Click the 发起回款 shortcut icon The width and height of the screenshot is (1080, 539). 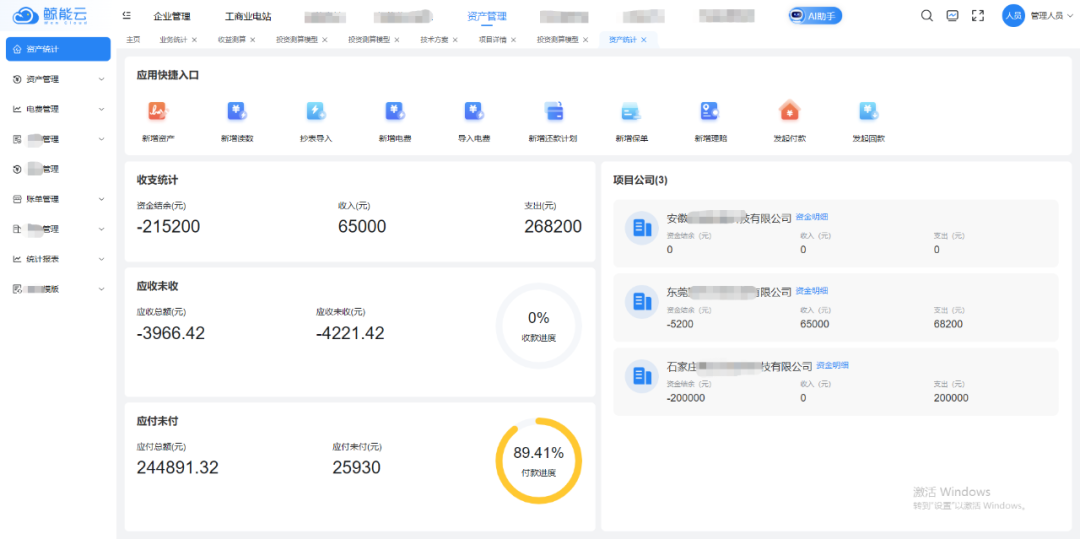click(868, 111)
